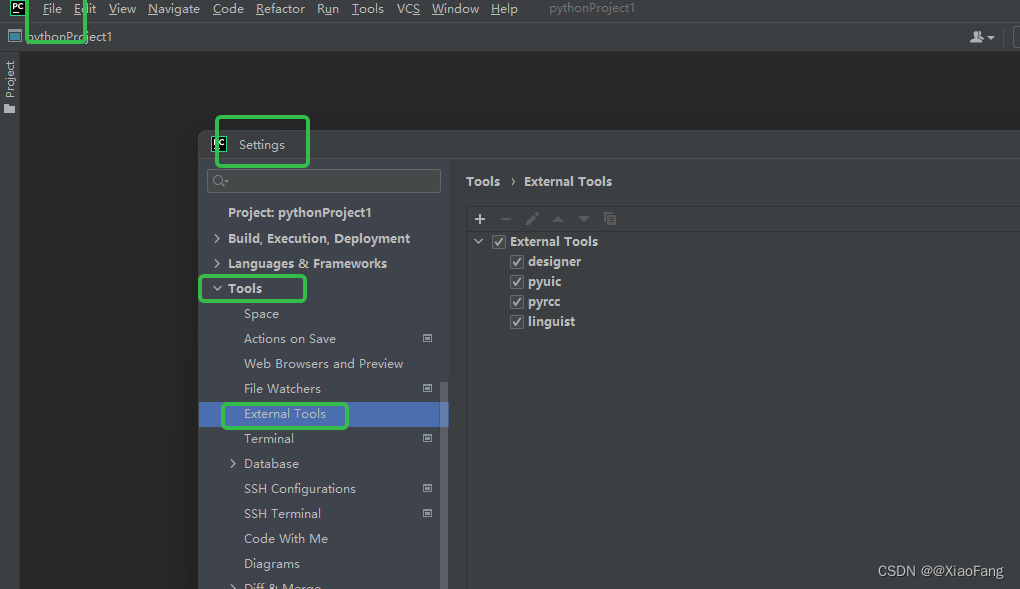Image resolution: width=1020 pixels, height=589 pixels.
Task: Click the project marker icon beside Terminal
Action: (x=427, y=439)
